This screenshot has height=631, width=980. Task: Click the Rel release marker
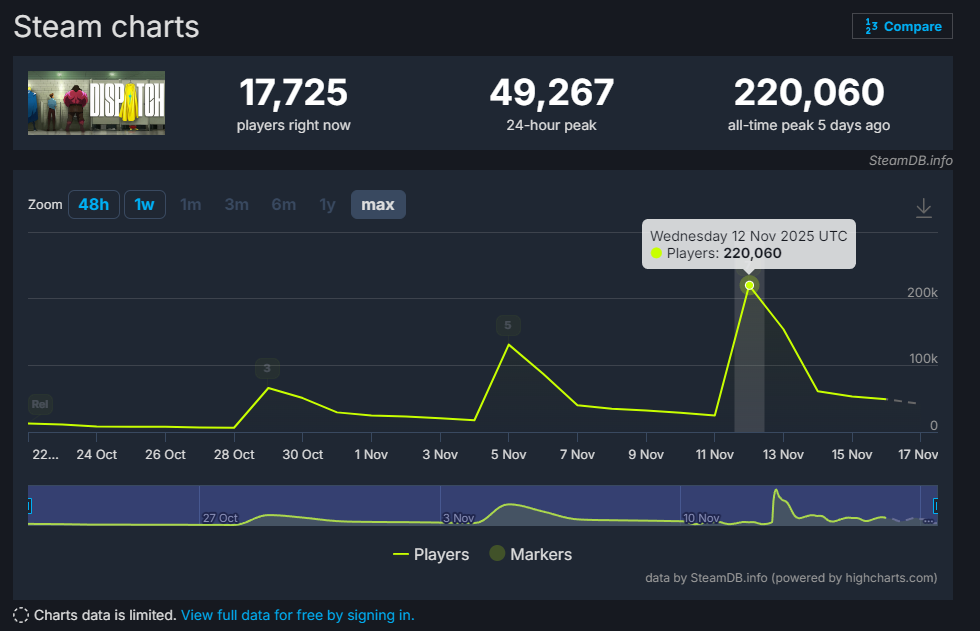point(40,404)
